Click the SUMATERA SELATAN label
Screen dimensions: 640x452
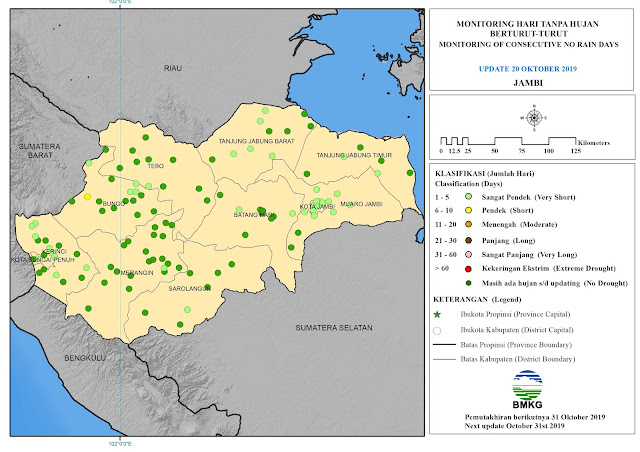tap(334, 327)
